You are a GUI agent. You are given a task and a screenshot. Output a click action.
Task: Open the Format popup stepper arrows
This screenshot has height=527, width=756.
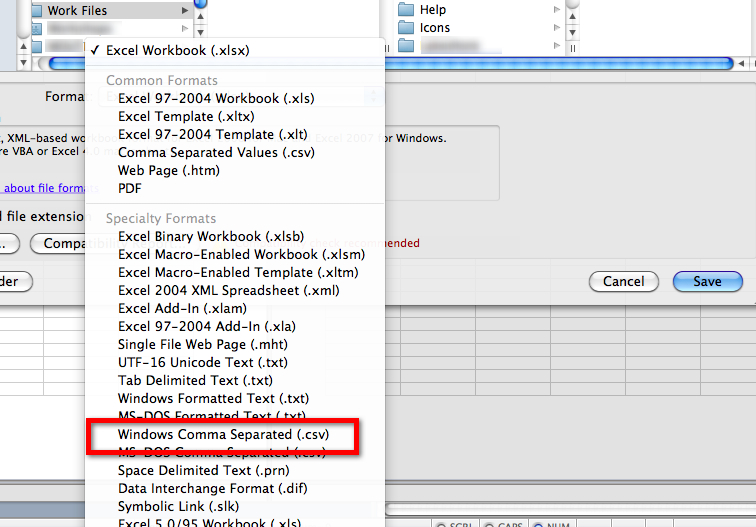[373, 96]
